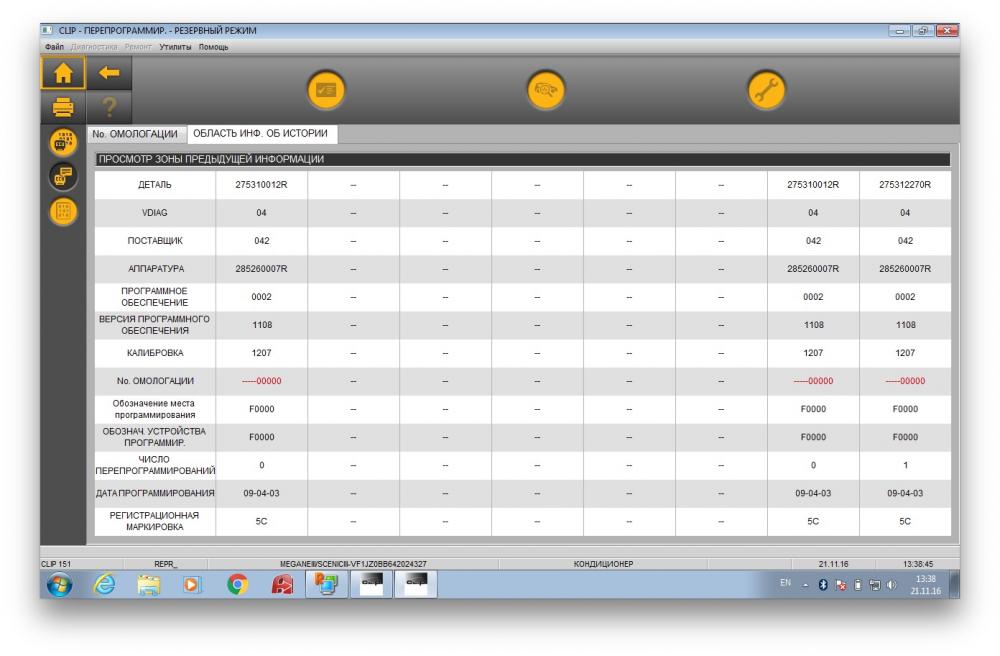Click the Bluetooth tray icon
The height and width of the screenshot is (656, 1000).
click(x=823, y=585)
